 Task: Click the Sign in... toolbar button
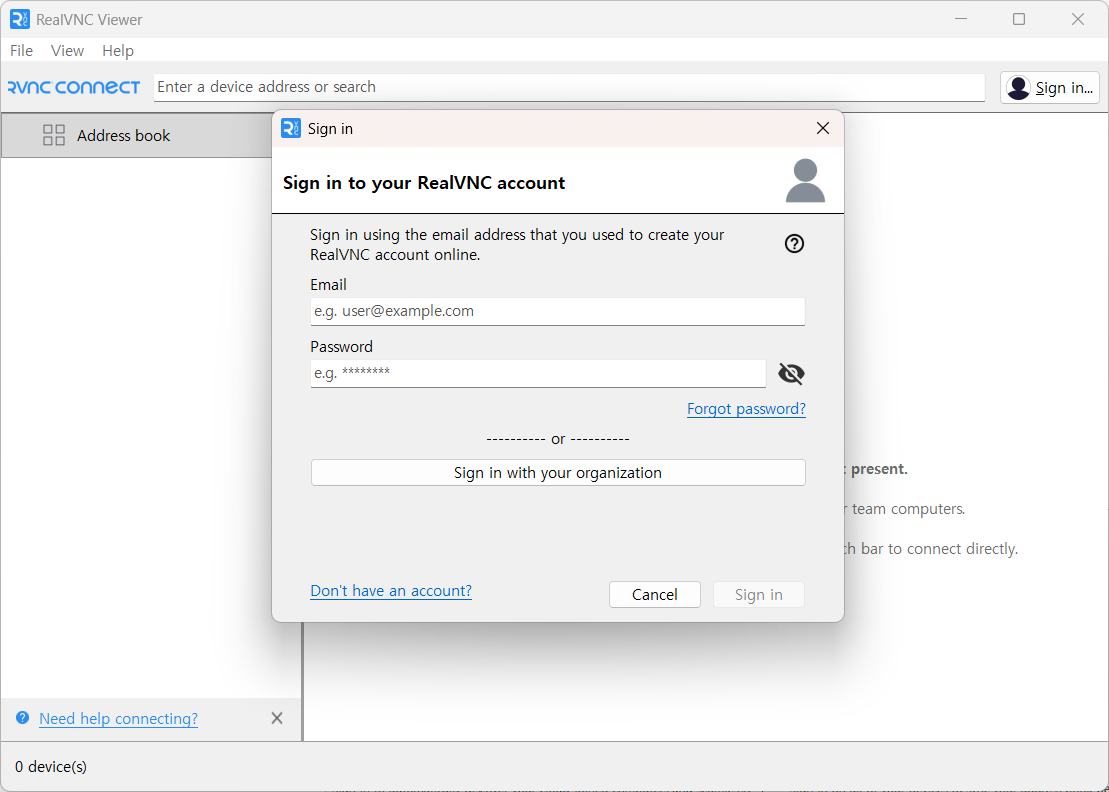(x=1050, y=88)
